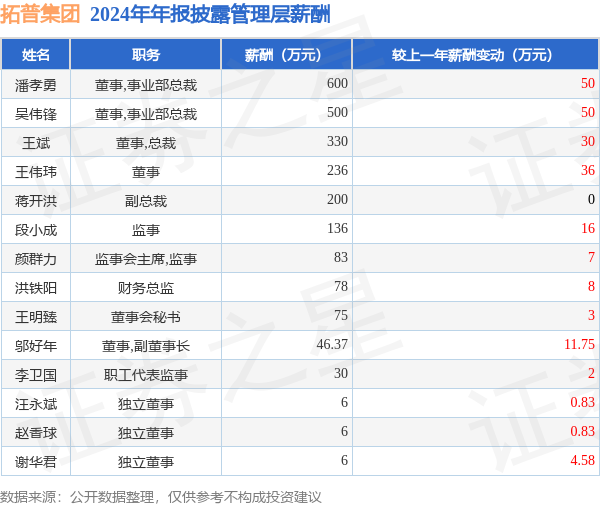600x506 pixels.
Task: Click the position cell 职工代表监事
Action: (x=146, y=375)
